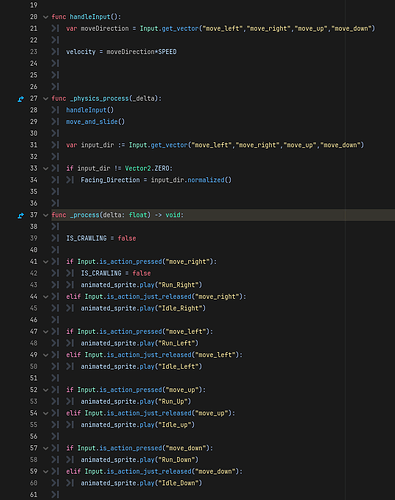Collapse the _physics_process function on line 27
395x500 pixels.
pos(46,99)
